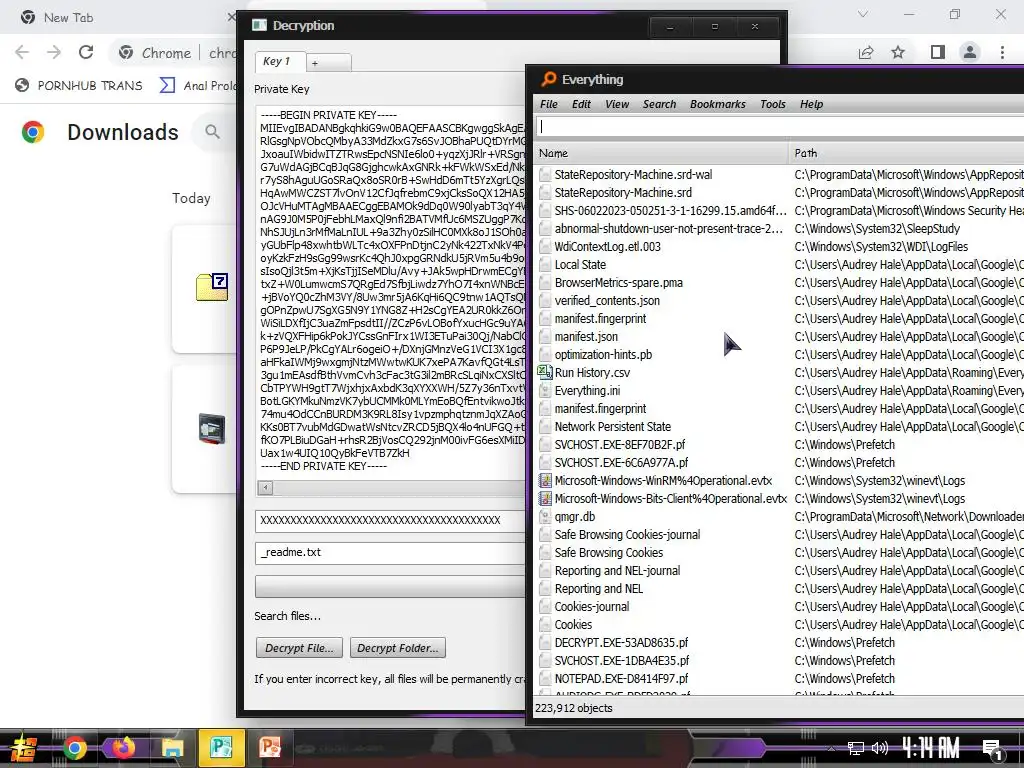This screenshot has height=768, width=1024.
Task: Click second downloaded file thumbnail
Action: tap(212, 429)
